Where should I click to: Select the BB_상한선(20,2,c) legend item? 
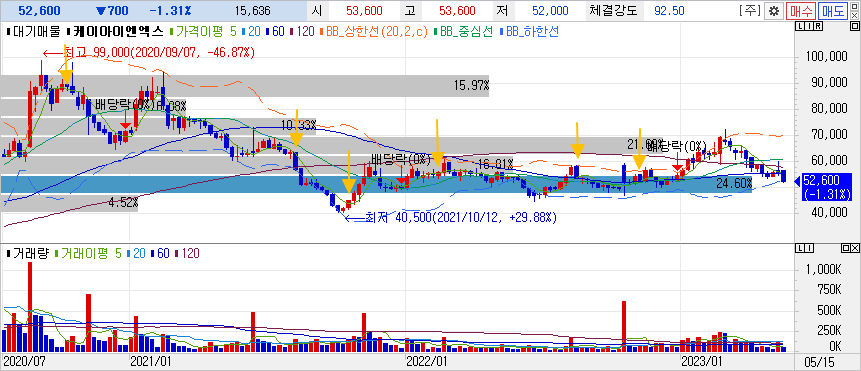(x=373, y=32)
